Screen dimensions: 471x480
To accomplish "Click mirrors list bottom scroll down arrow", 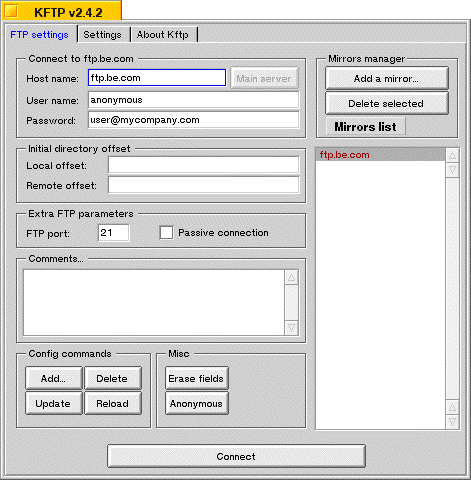I will click(452, 422).
